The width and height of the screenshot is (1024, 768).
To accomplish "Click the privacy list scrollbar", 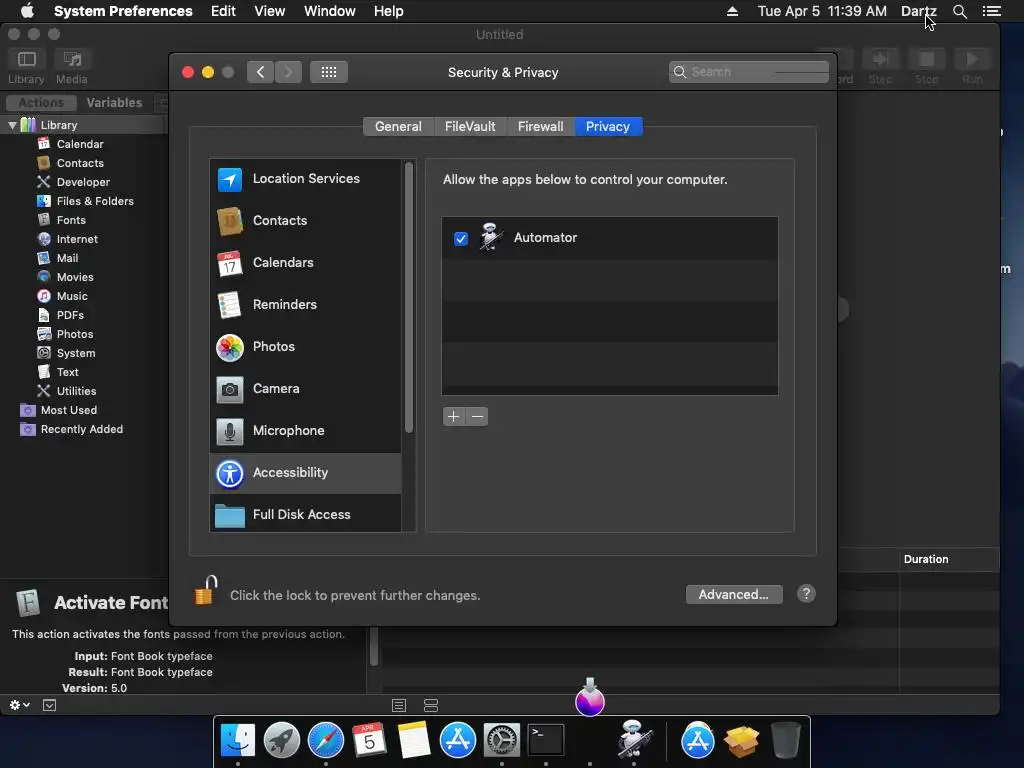I will (409, 298).
